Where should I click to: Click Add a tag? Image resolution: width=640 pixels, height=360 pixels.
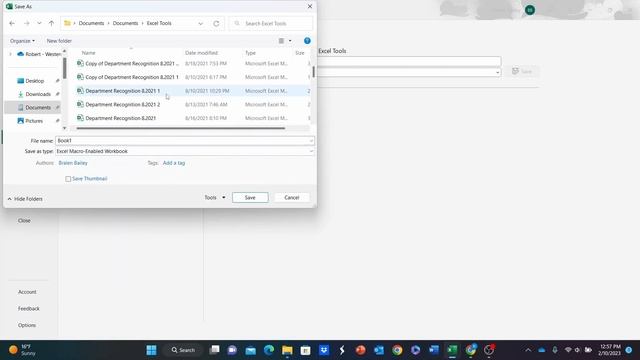point(174,163)
